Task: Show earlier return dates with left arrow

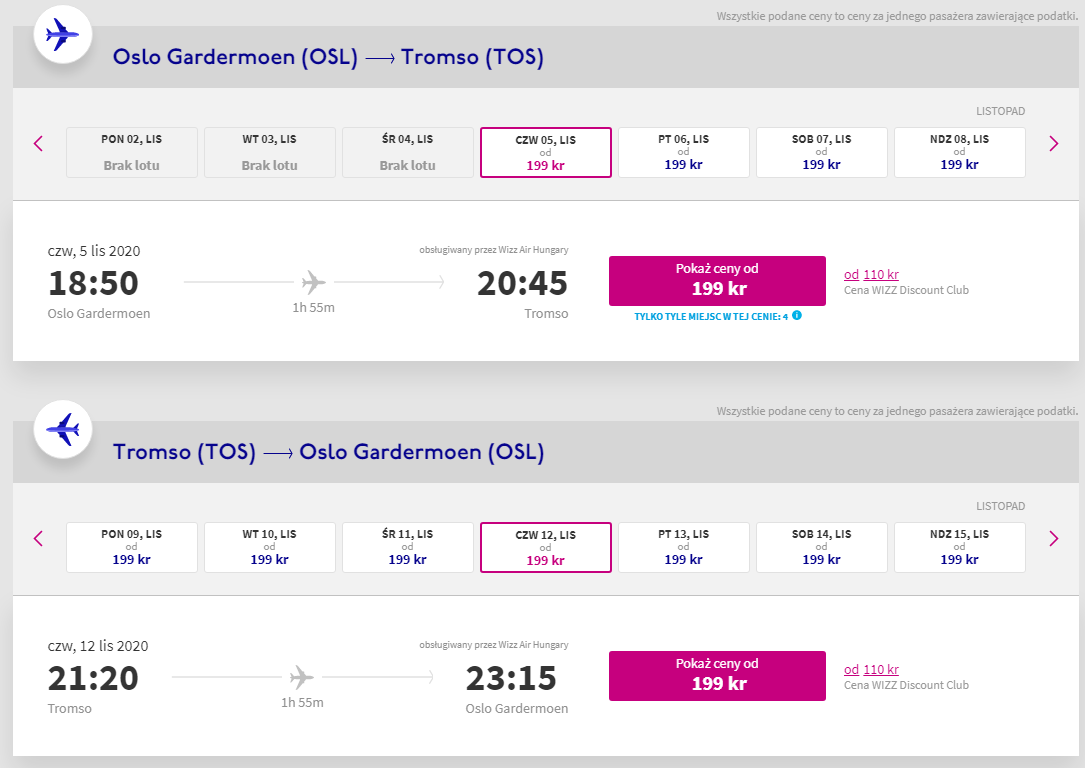Action: [x=39, y=538]
